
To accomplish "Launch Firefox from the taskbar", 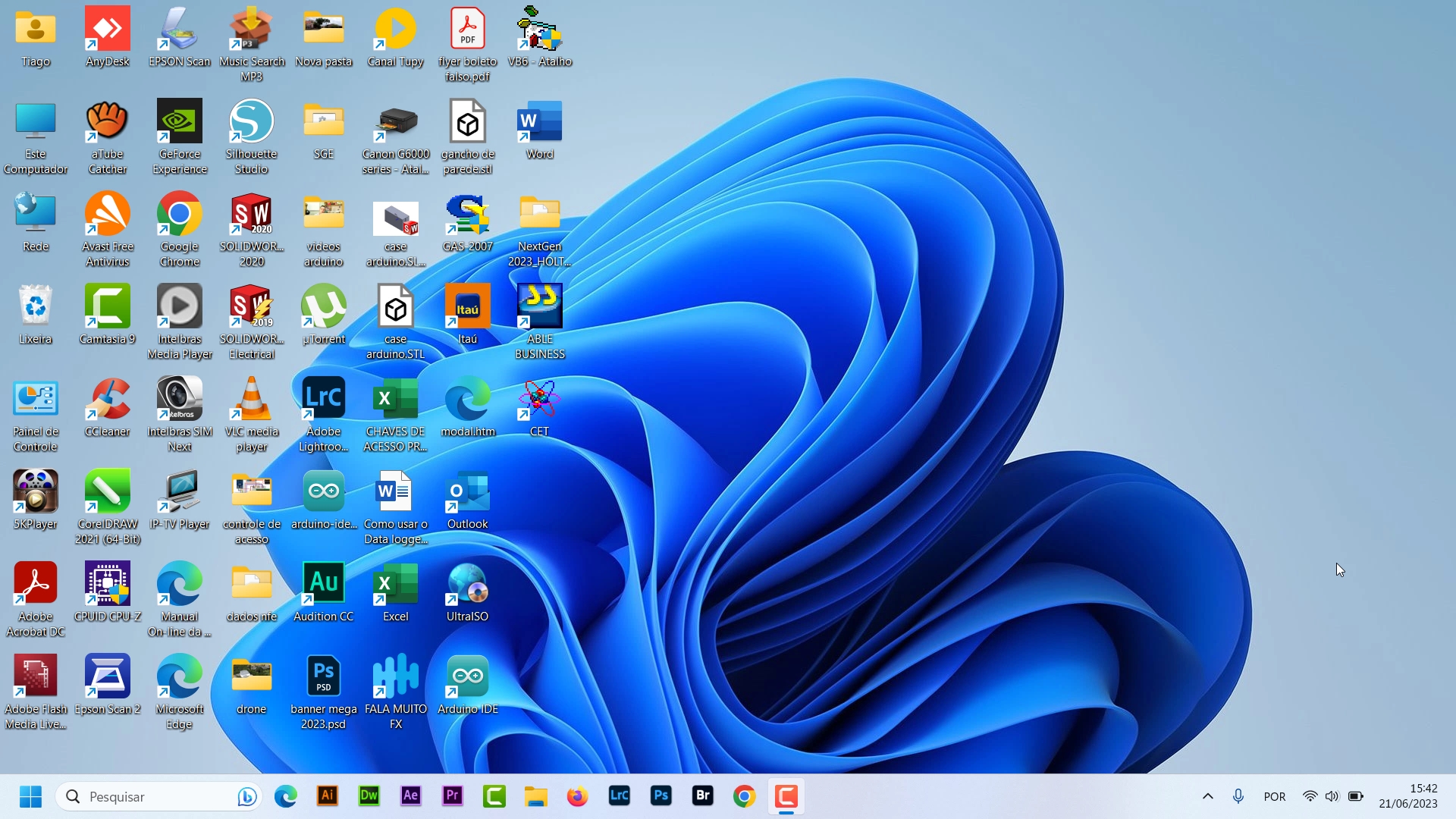I will 578,796.
